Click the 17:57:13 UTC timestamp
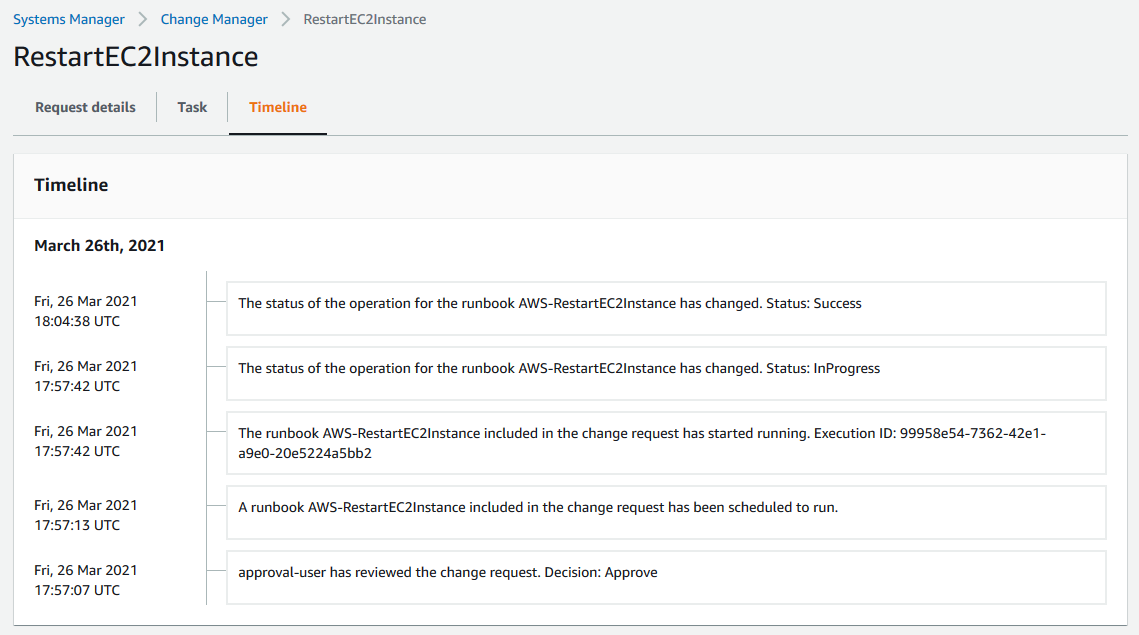This screenshot has height=635, width=1139. [x=77, y=525]
